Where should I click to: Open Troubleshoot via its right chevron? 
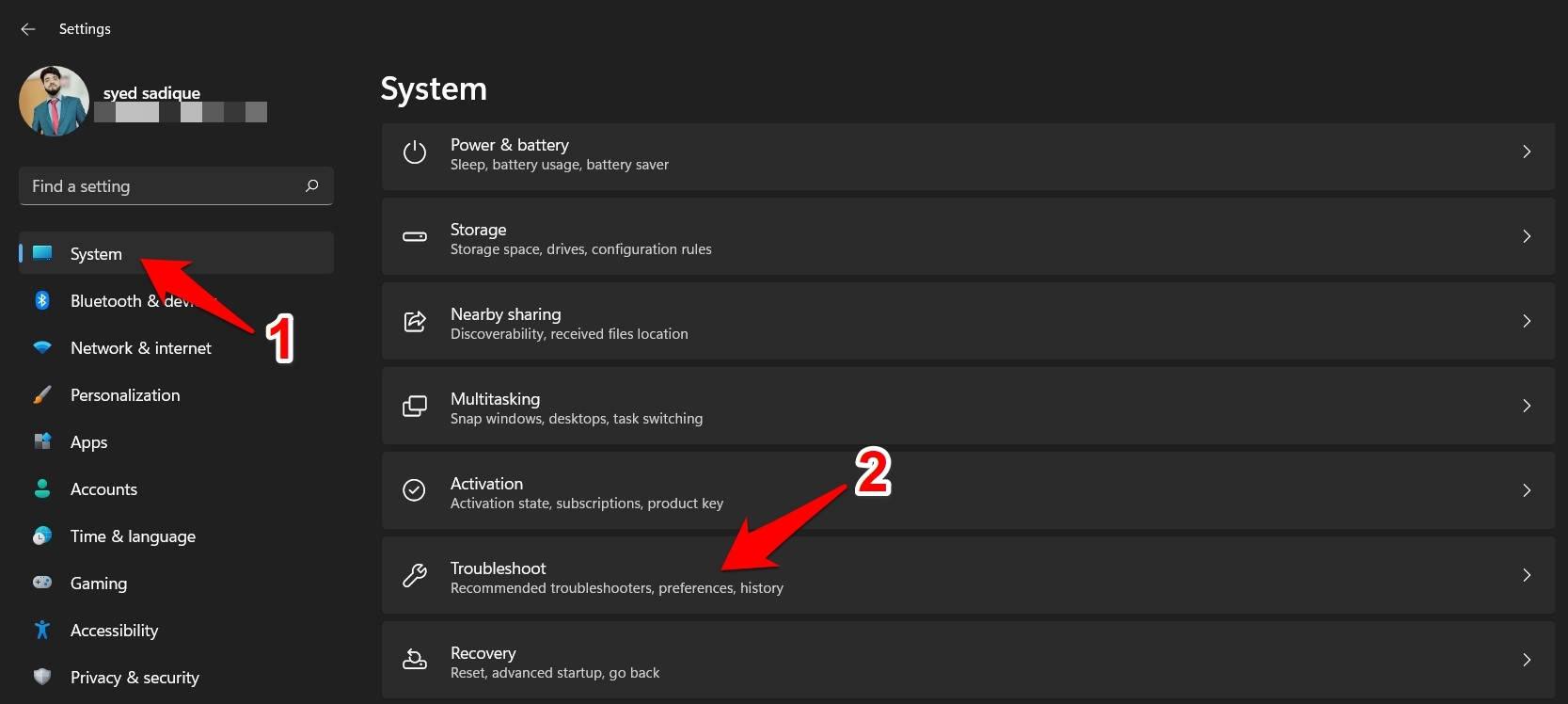[1527, 575]
